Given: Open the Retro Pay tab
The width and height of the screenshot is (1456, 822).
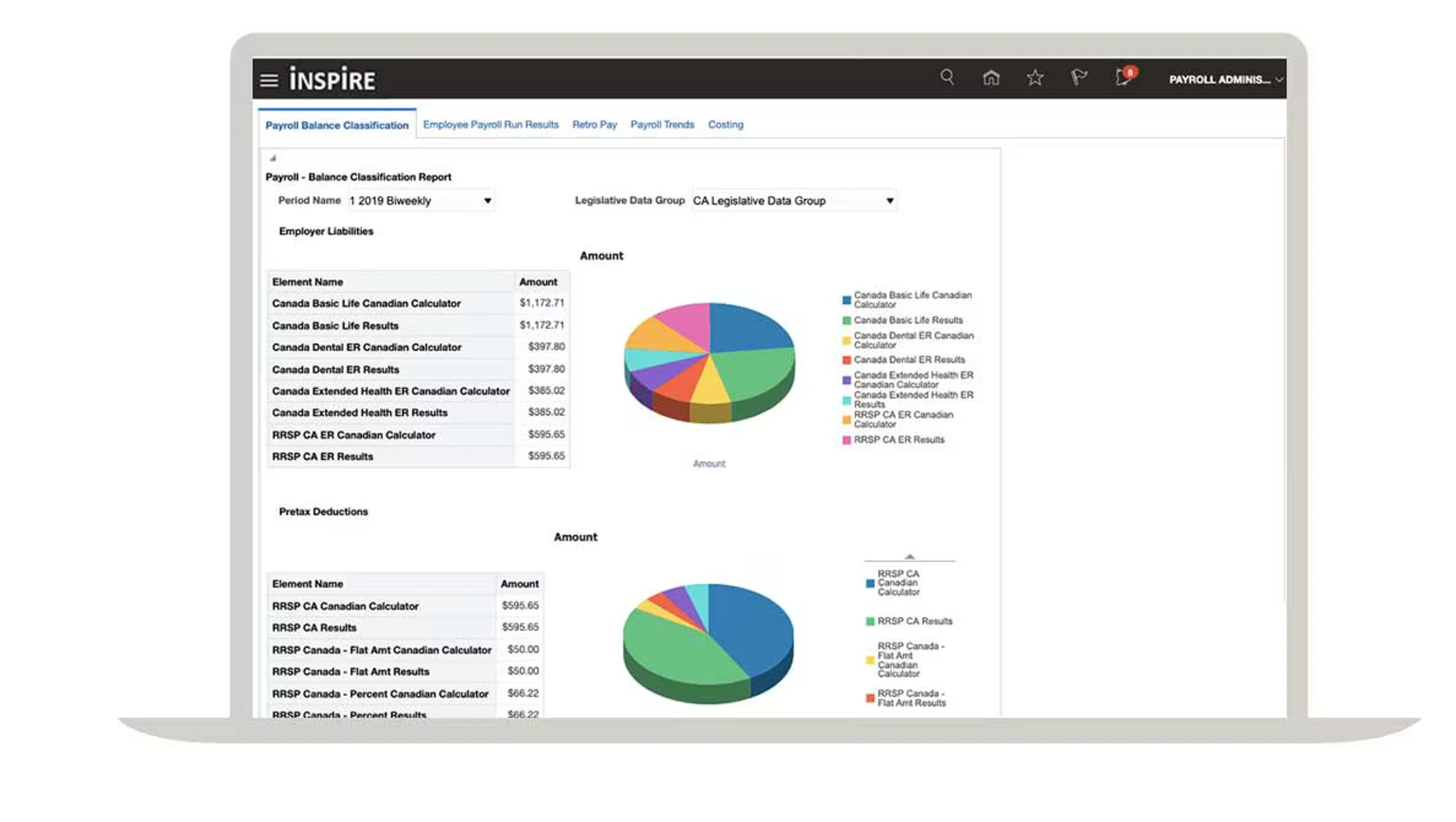Looking at the screenshot, I should (x=594, y=125).
